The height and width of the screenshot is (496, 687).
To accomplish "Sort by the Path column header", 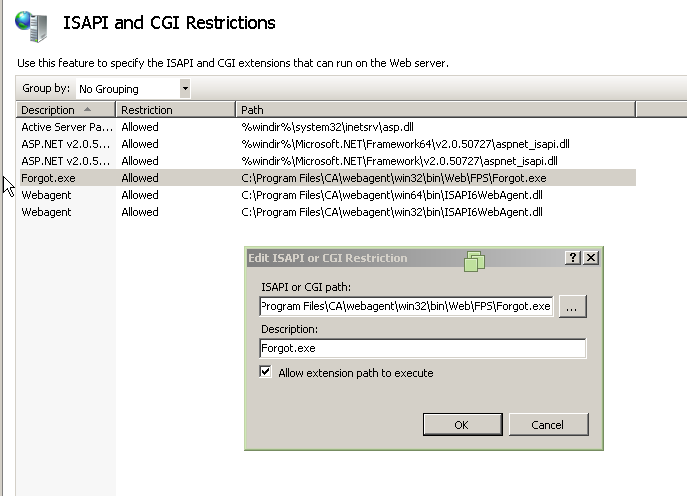I will point(436,110).
